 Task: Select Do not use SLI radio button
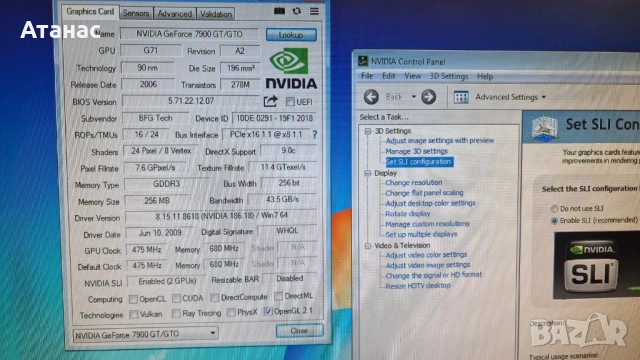tap(554, 209)
